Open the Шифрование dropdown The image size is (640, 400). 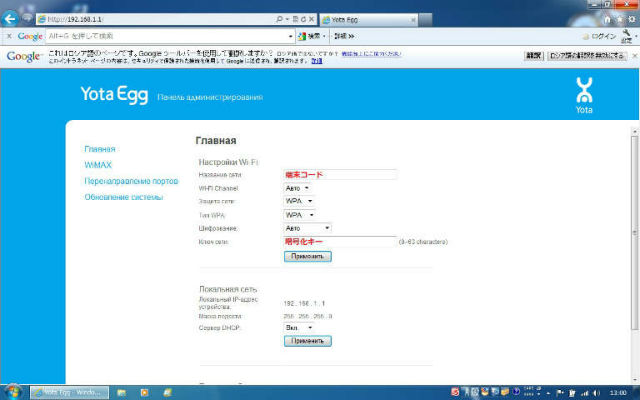click(307, 227)
